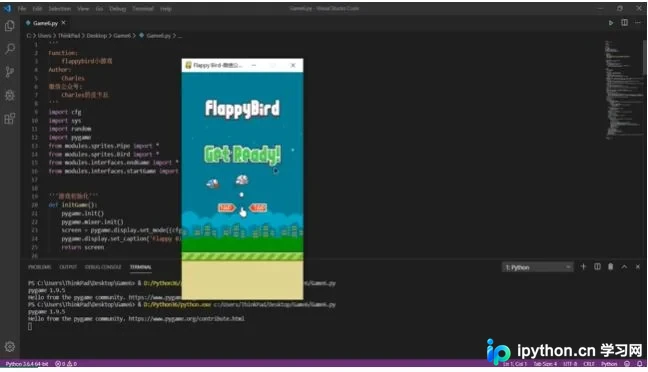
Task: Restore down the VS Code window
Action: [619, 8]
